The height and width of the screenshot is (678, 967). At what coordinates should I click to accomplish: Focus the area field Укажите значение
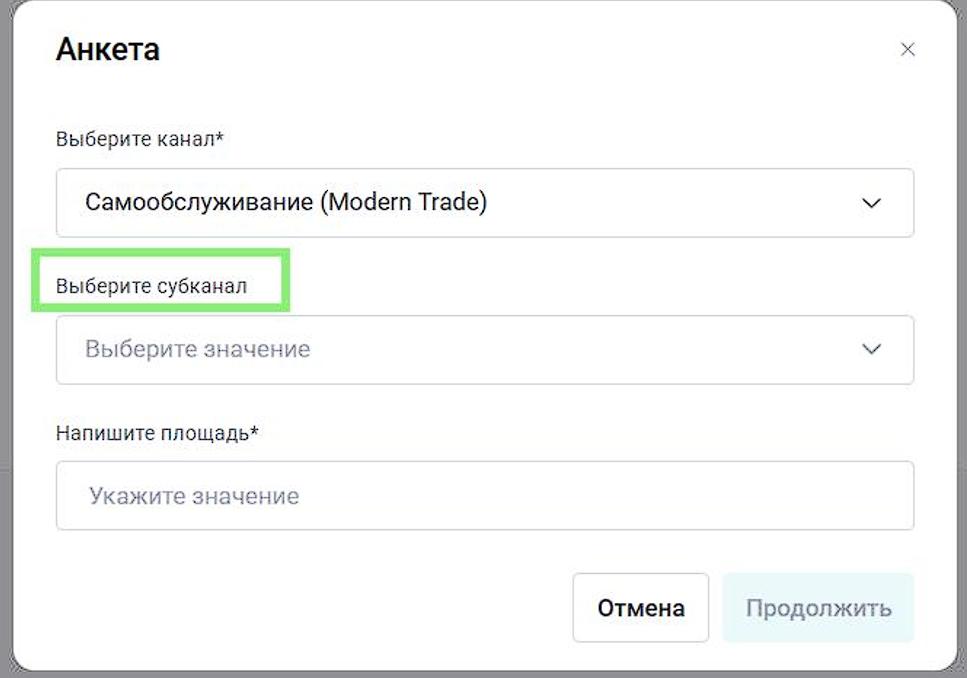(484, 496)
